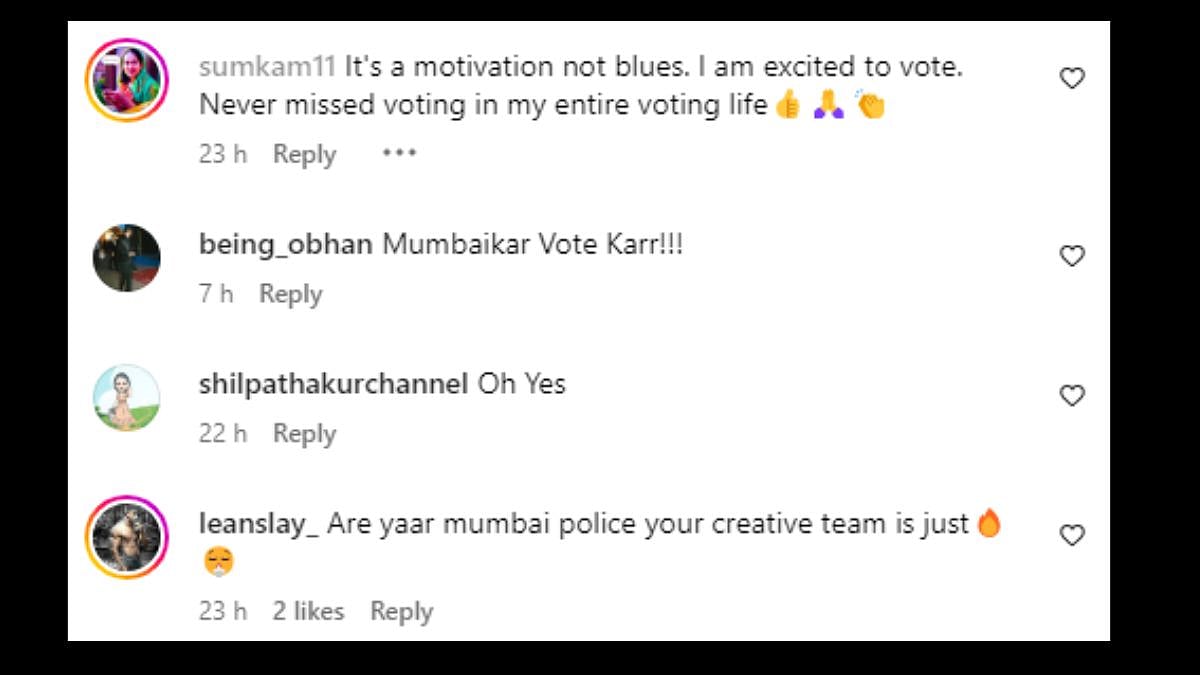Open shilpathakurchannel's profile via username
The width and height of the screenshot is (1200, 675).
(333, 384)
